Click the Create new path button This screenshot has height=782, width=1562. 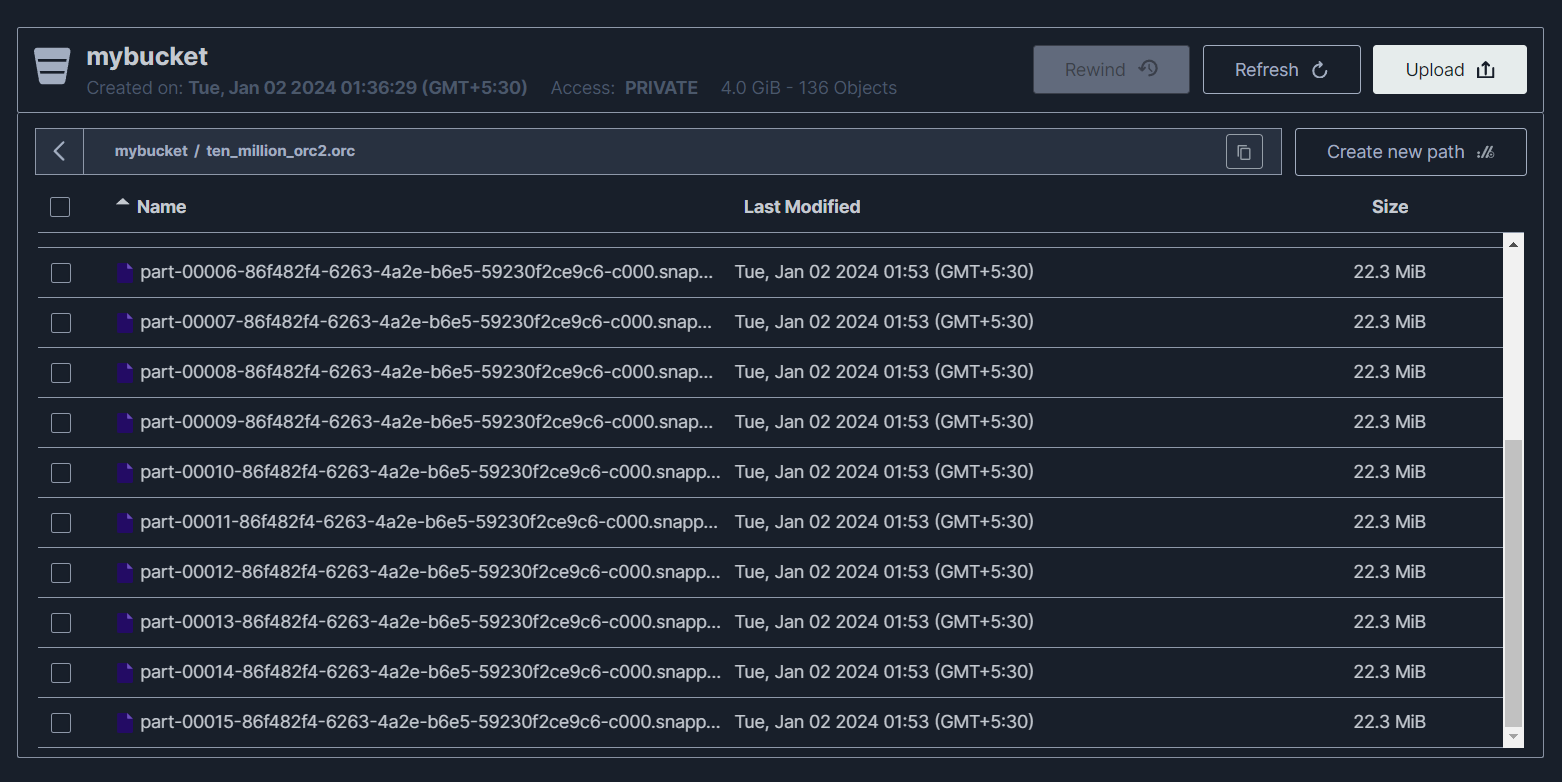pos(1410,152)
